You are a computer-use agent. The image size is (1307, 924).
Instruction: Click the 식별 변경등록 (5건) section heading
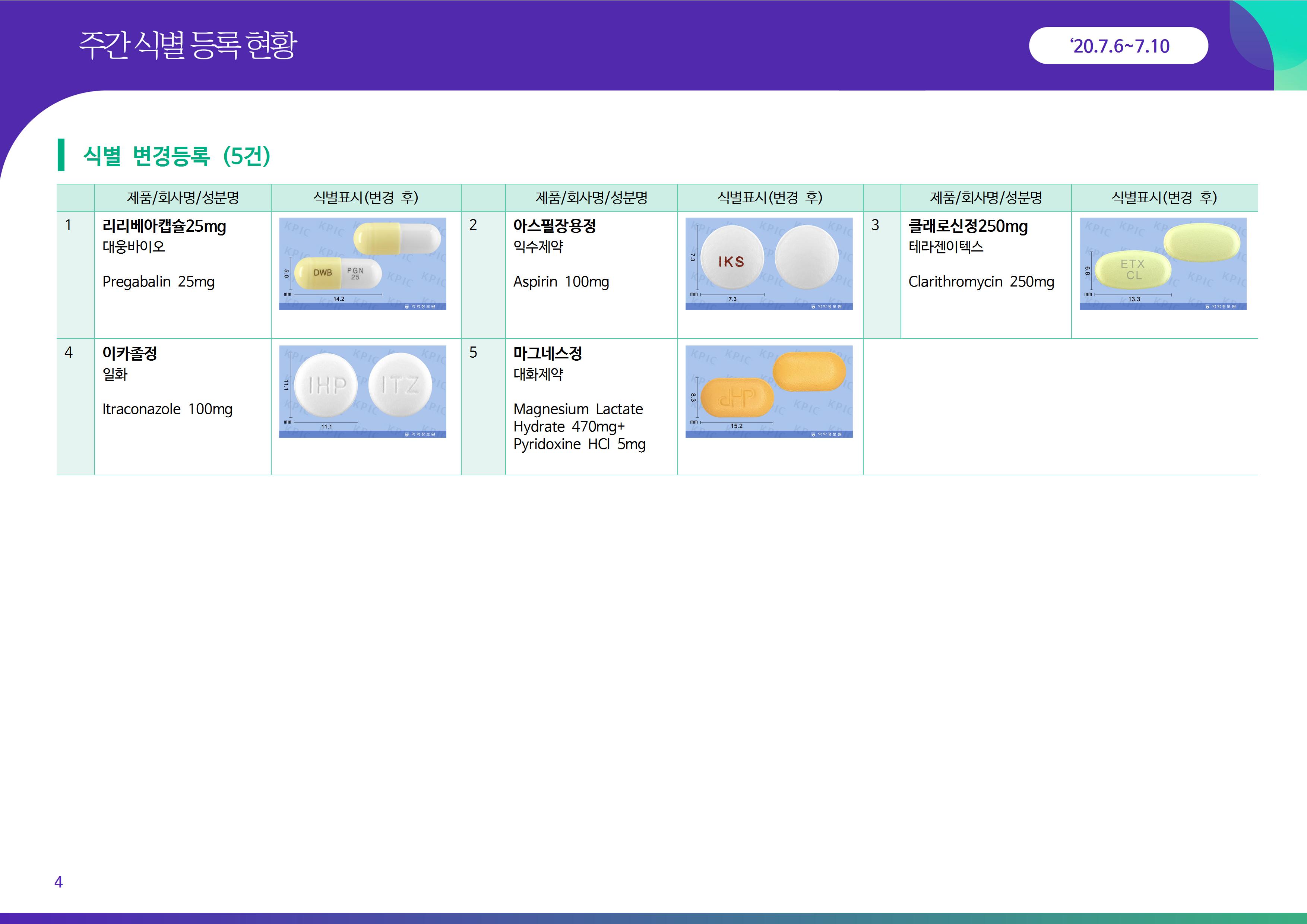(177, 155)
